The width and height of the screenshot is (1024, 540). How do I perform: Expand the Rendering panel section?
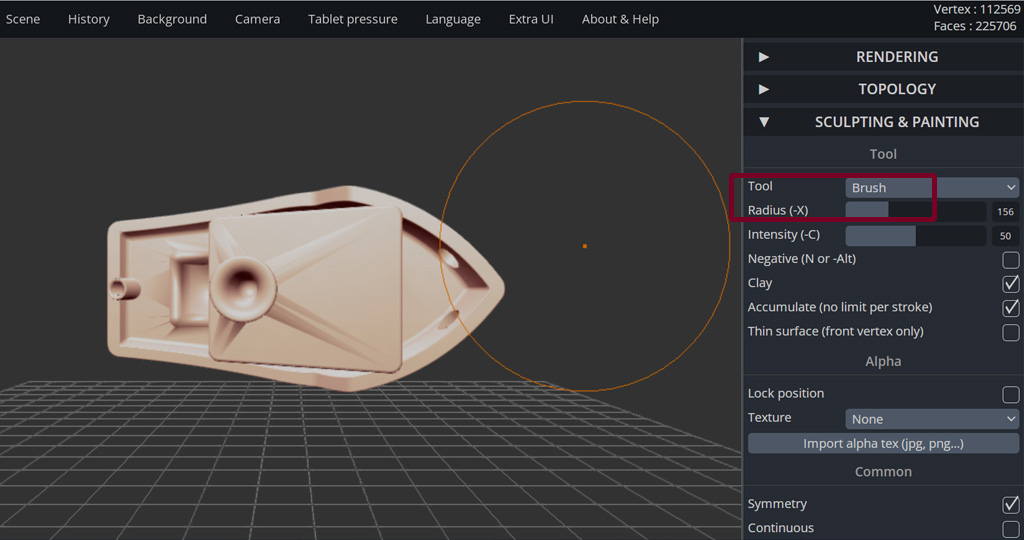click(883, 57)
